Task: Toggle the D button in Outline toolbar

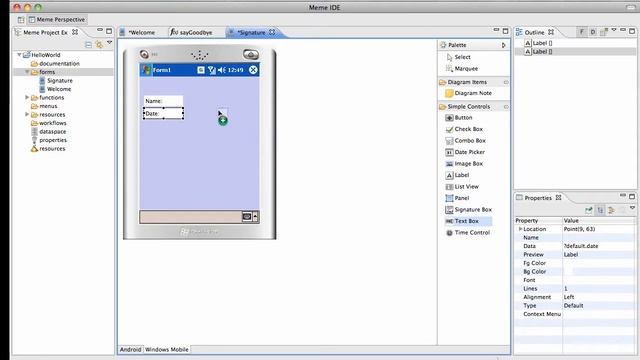Action: point(593,32)
